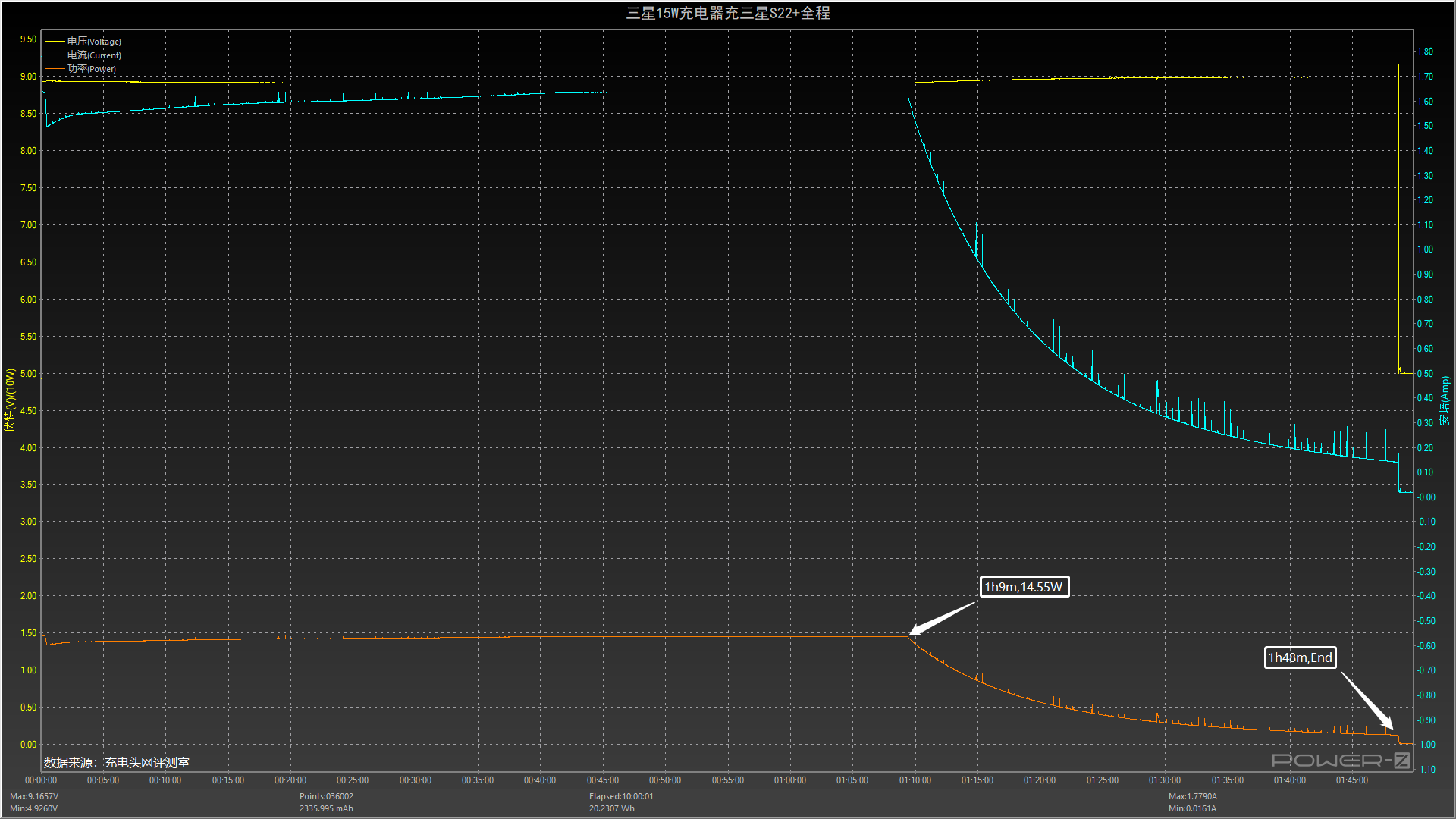Click the 01:10:00 time axis label
The height and width of the screenshot is (819, 1456).
click(915, 780)
